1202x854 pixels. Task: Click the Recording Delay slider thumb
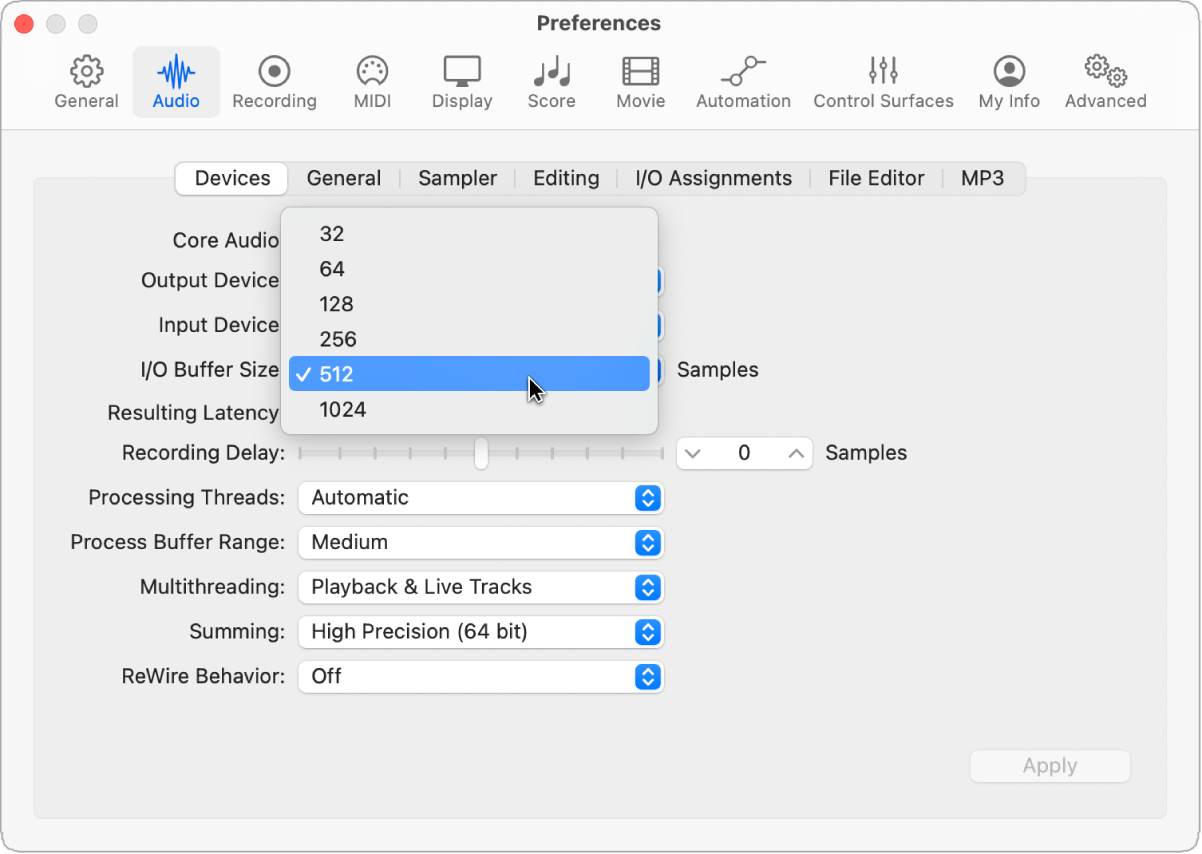point(481,453)
